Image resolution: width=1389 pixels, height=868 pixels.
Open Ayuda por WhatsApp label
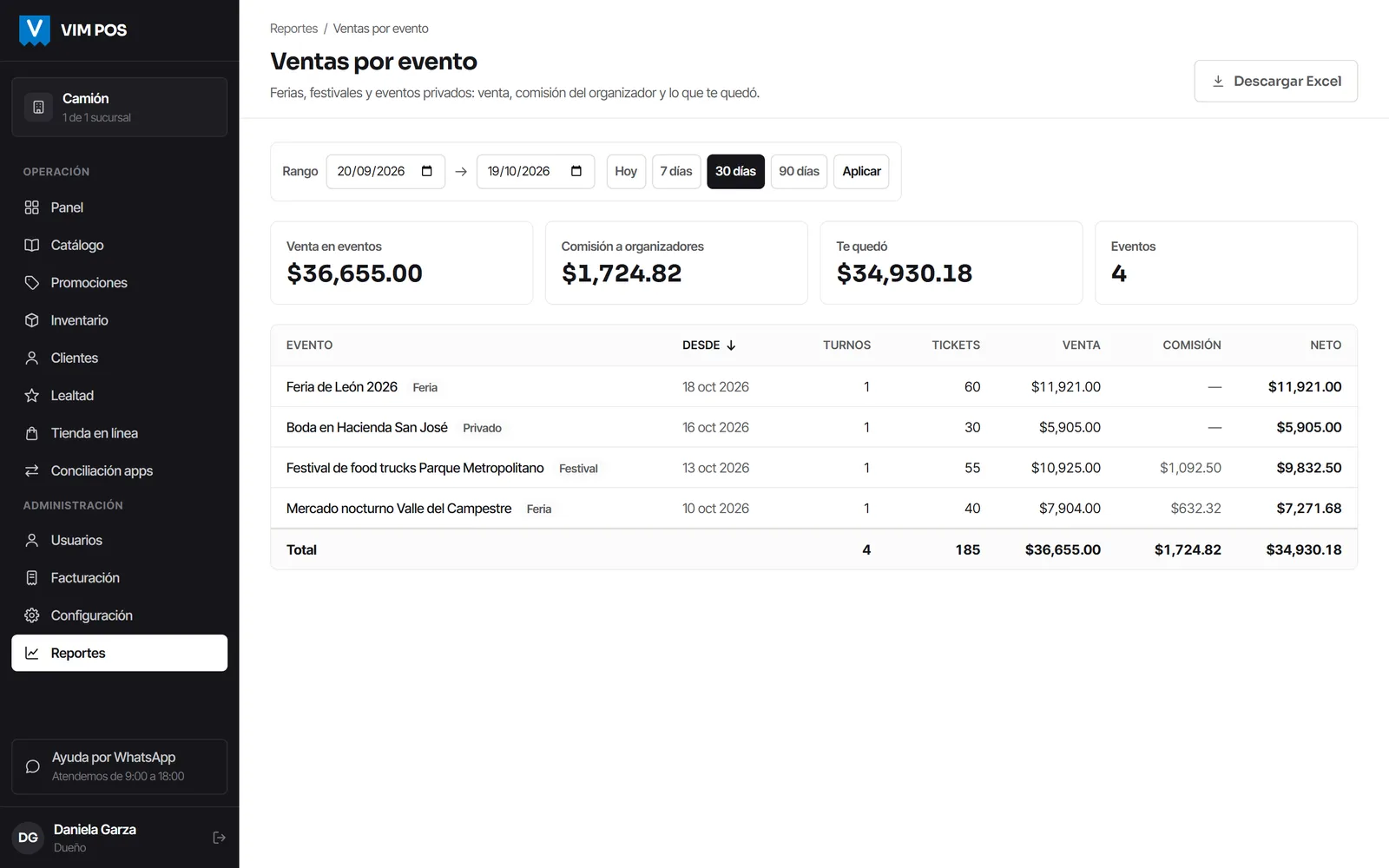(x=114, y=758)
